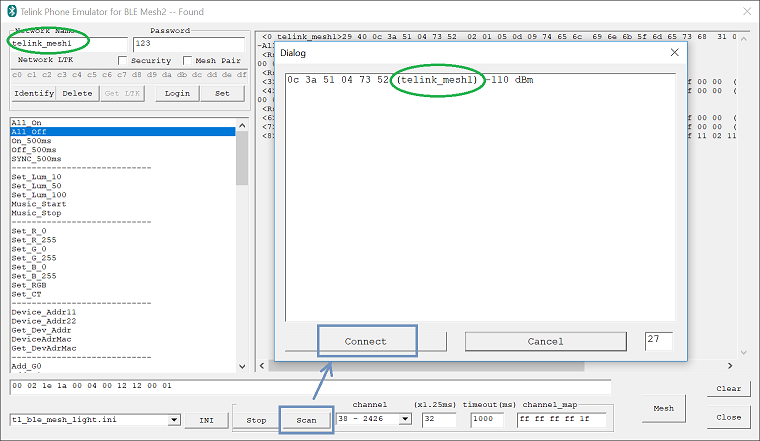The height and width of the screenshot is (441, 760).
Task: Select Set_RGB command
Action: [123, 285]
